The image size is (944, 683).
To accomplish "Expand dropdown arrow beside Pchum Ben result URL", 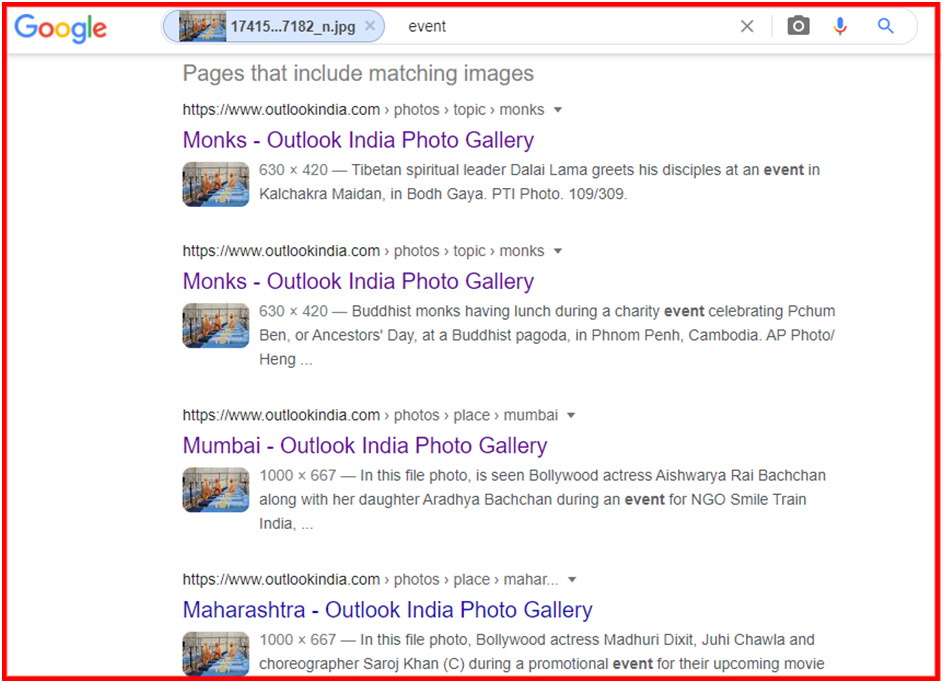I will pyautogui.click(x=557, y=251).
